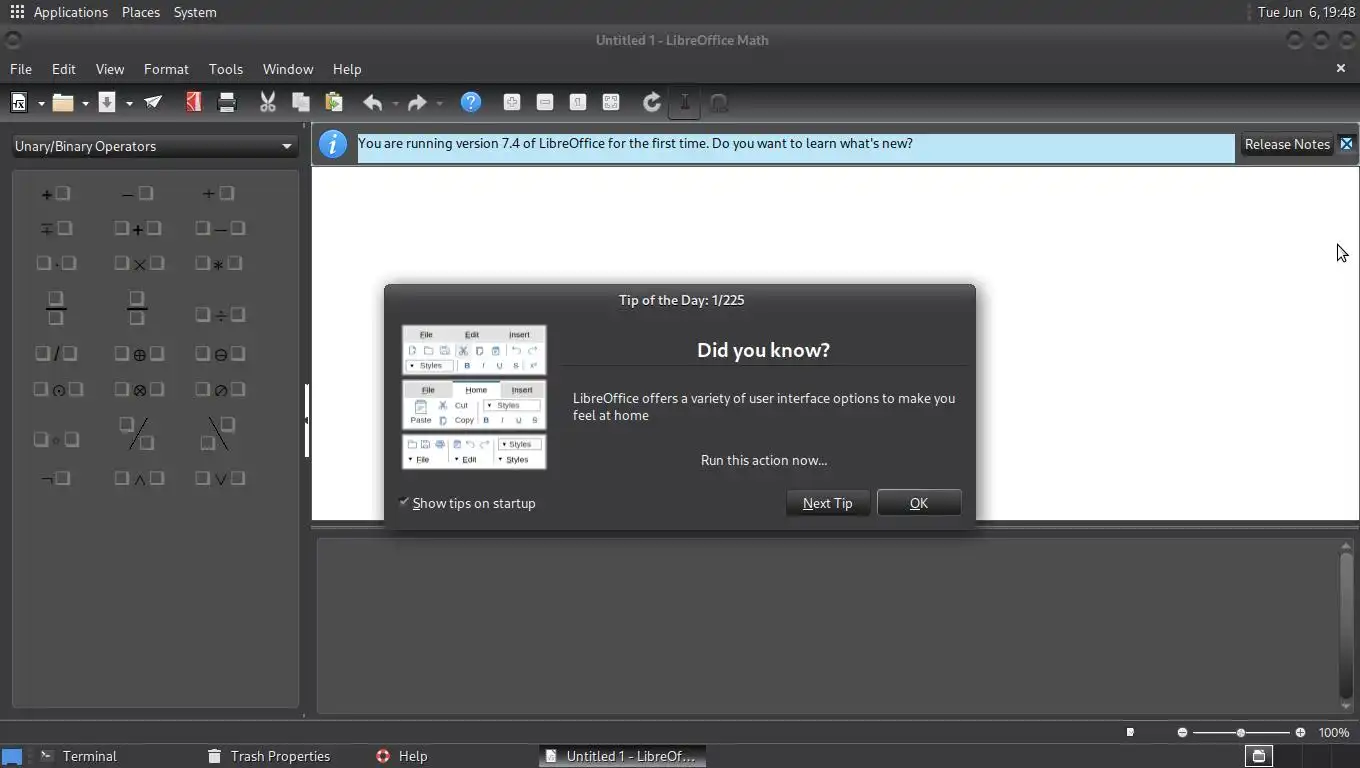Insert the plus sign unary operator
This screenshot has width=1360, height=768.
pyautogui.click(x=56, y=193)
